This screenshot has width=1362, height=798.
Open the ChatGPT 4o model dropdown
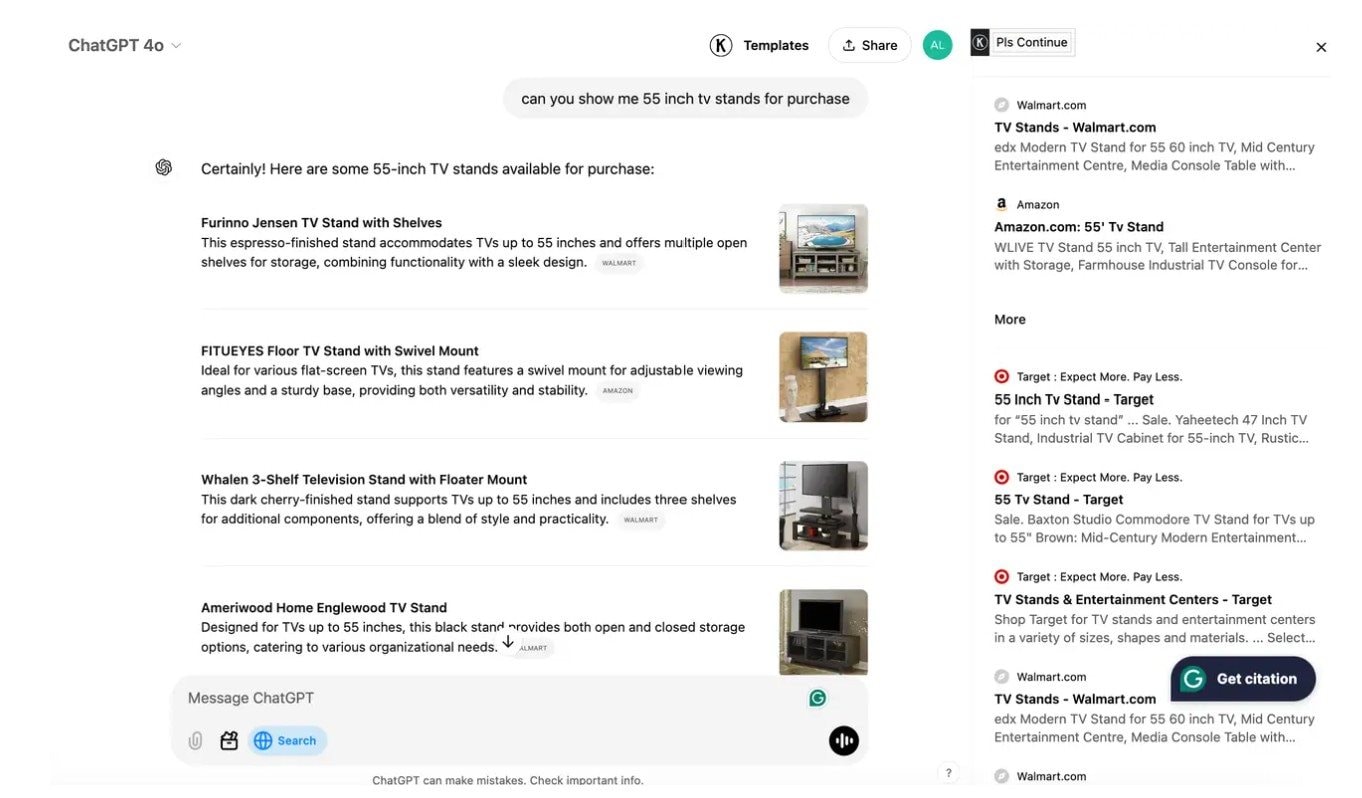point(125,45)
